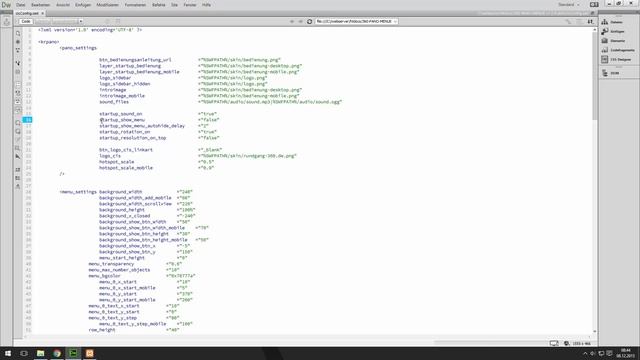Open the Codefragmente panel
Screen dimensions: 640x360
(x=618, y=50)
